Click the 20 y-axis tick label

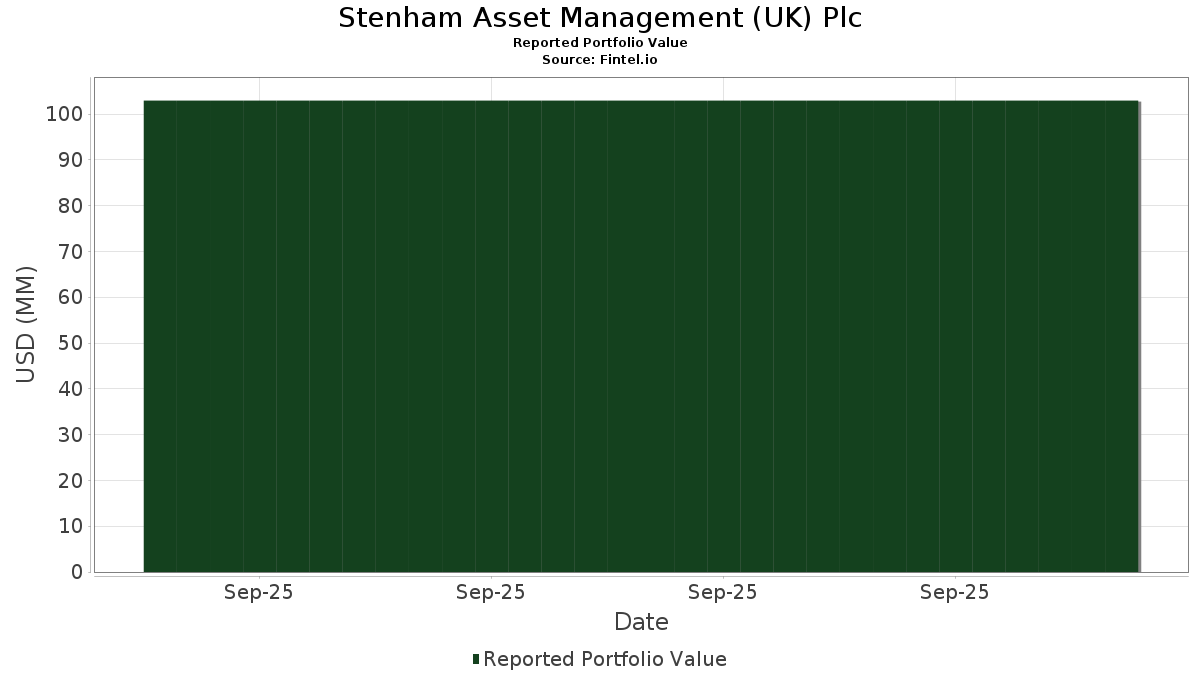[x=69, y=481]
